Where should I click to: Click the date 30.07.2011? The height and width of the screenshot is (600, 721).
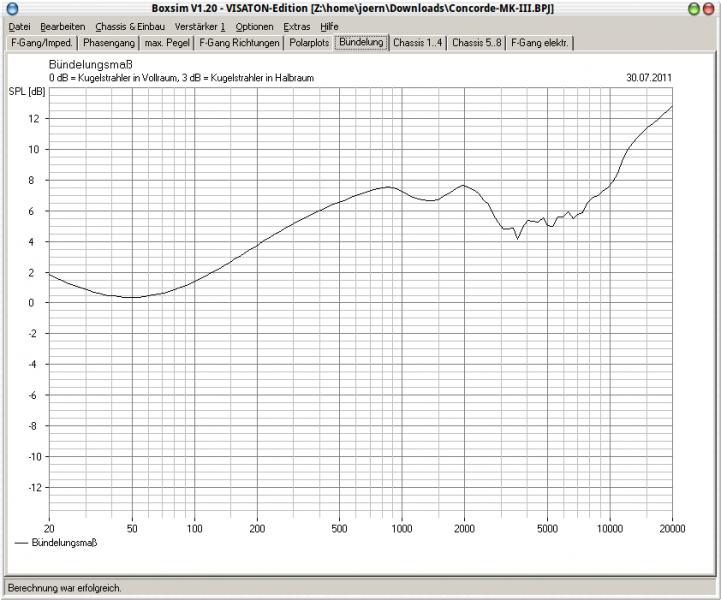(649, 77)
